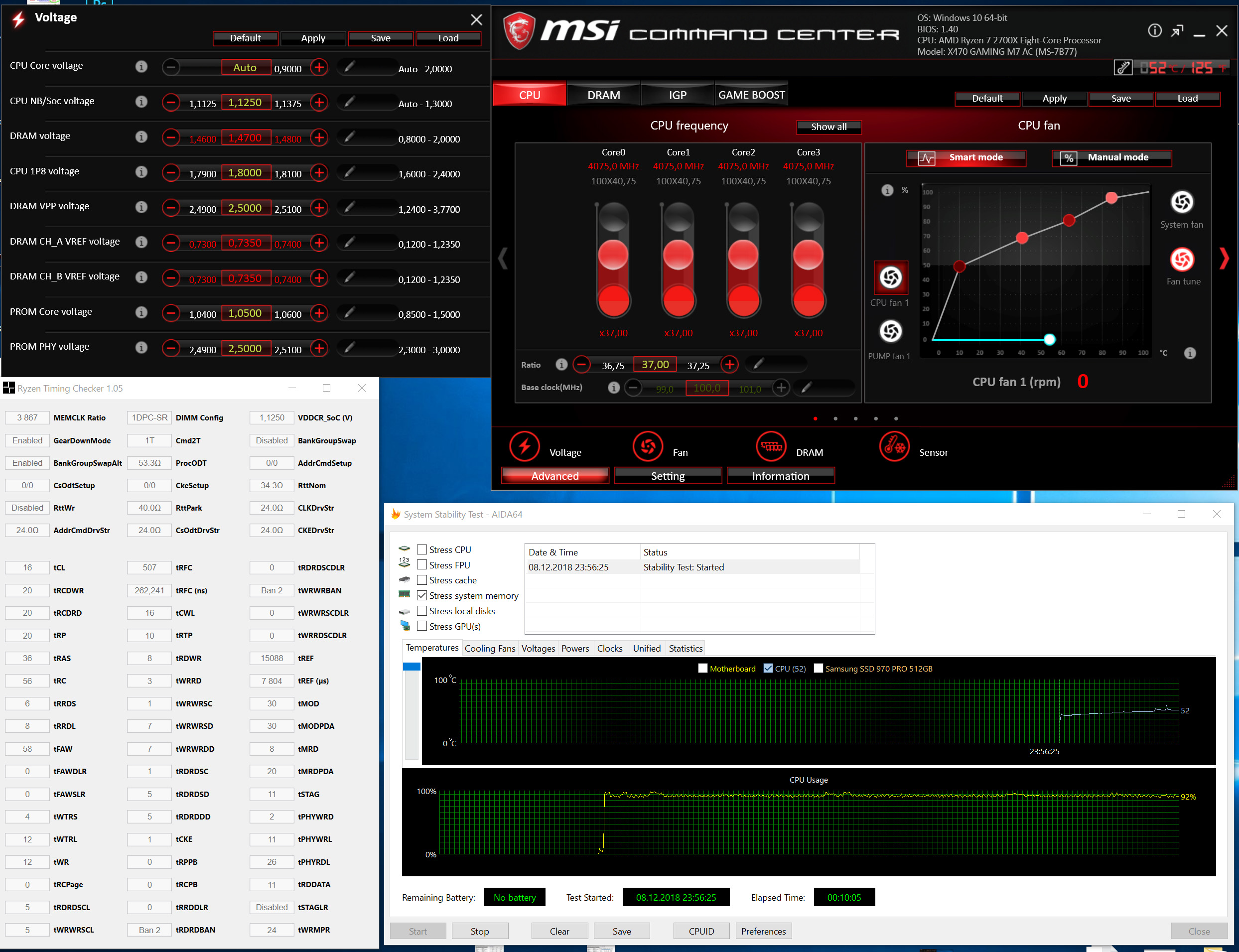Image resolution: width=1239 pixels, height=952 pixels.
Task: Stop the AIDA64 stability test
Action: (479, 931)
